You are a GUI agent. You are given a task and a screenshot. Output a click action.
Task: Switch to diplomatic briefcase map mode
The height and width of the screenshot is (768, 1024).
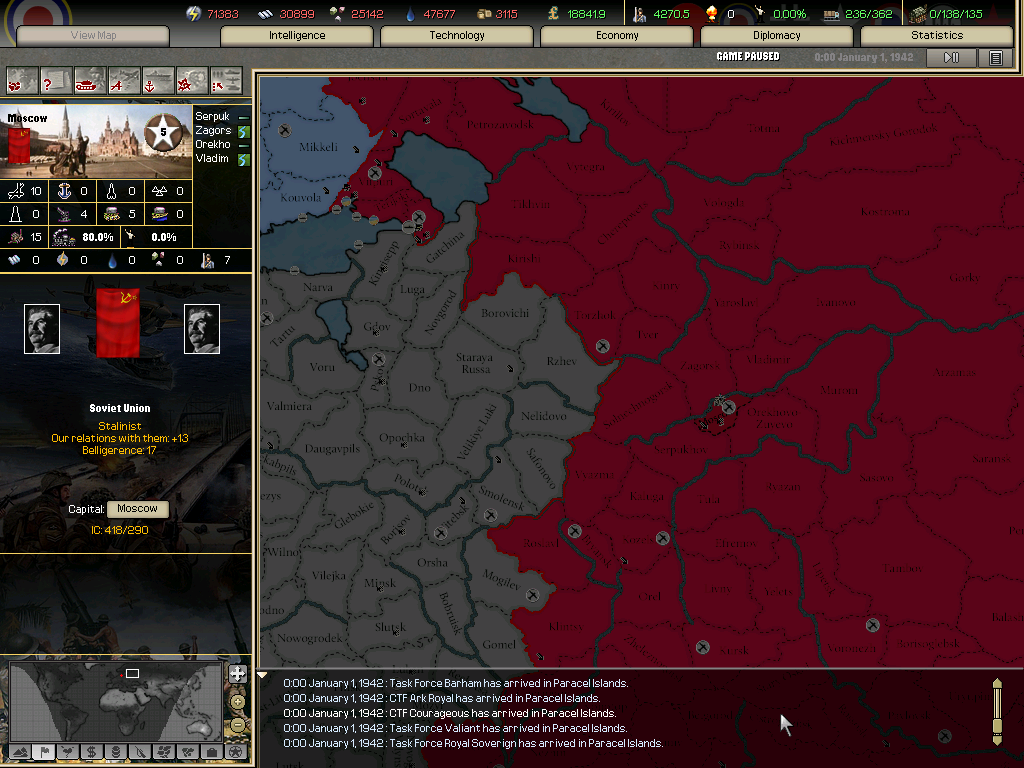click(212, 752)
